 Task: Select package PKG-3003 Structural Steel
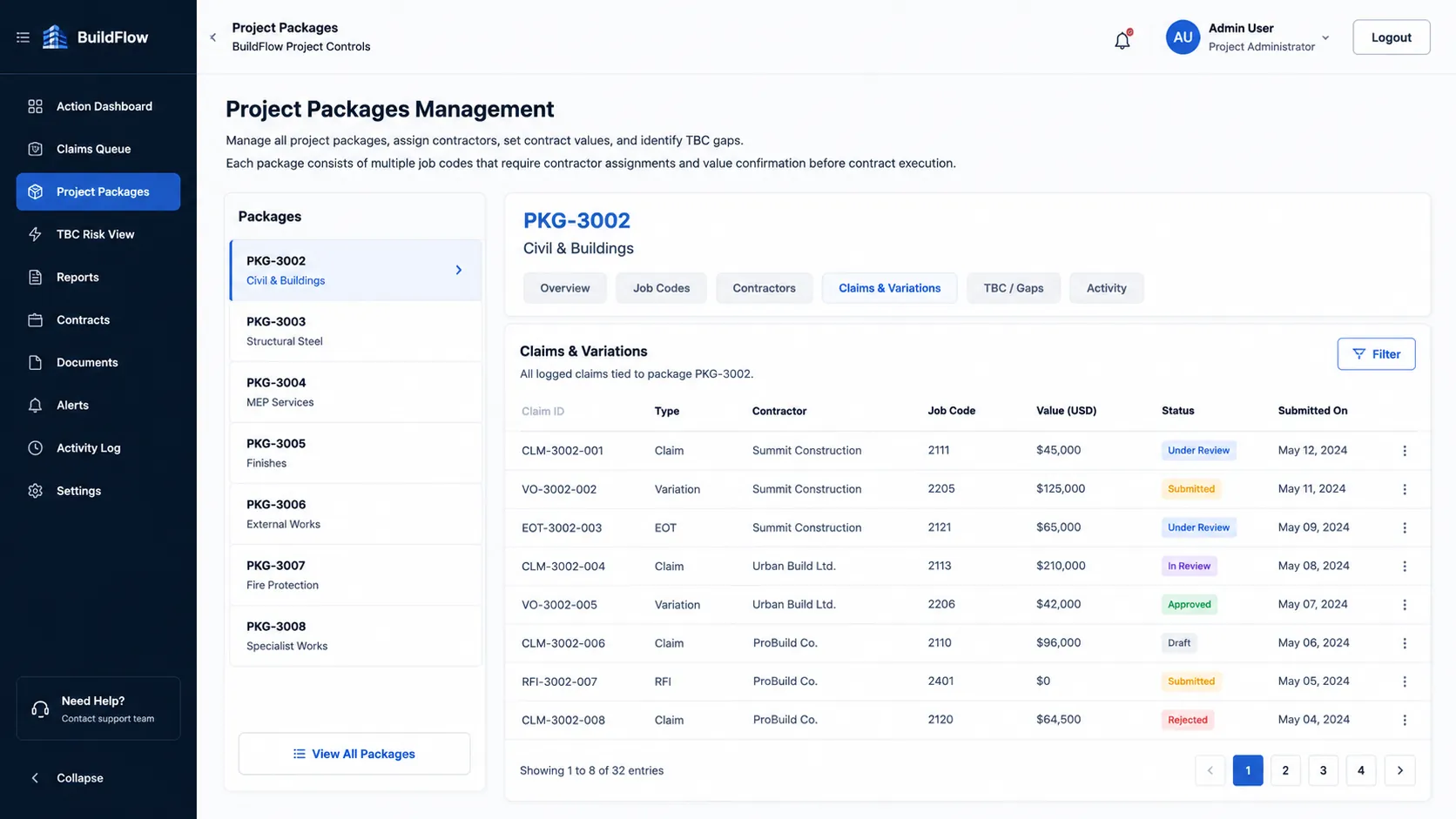(x=355, y=331)
